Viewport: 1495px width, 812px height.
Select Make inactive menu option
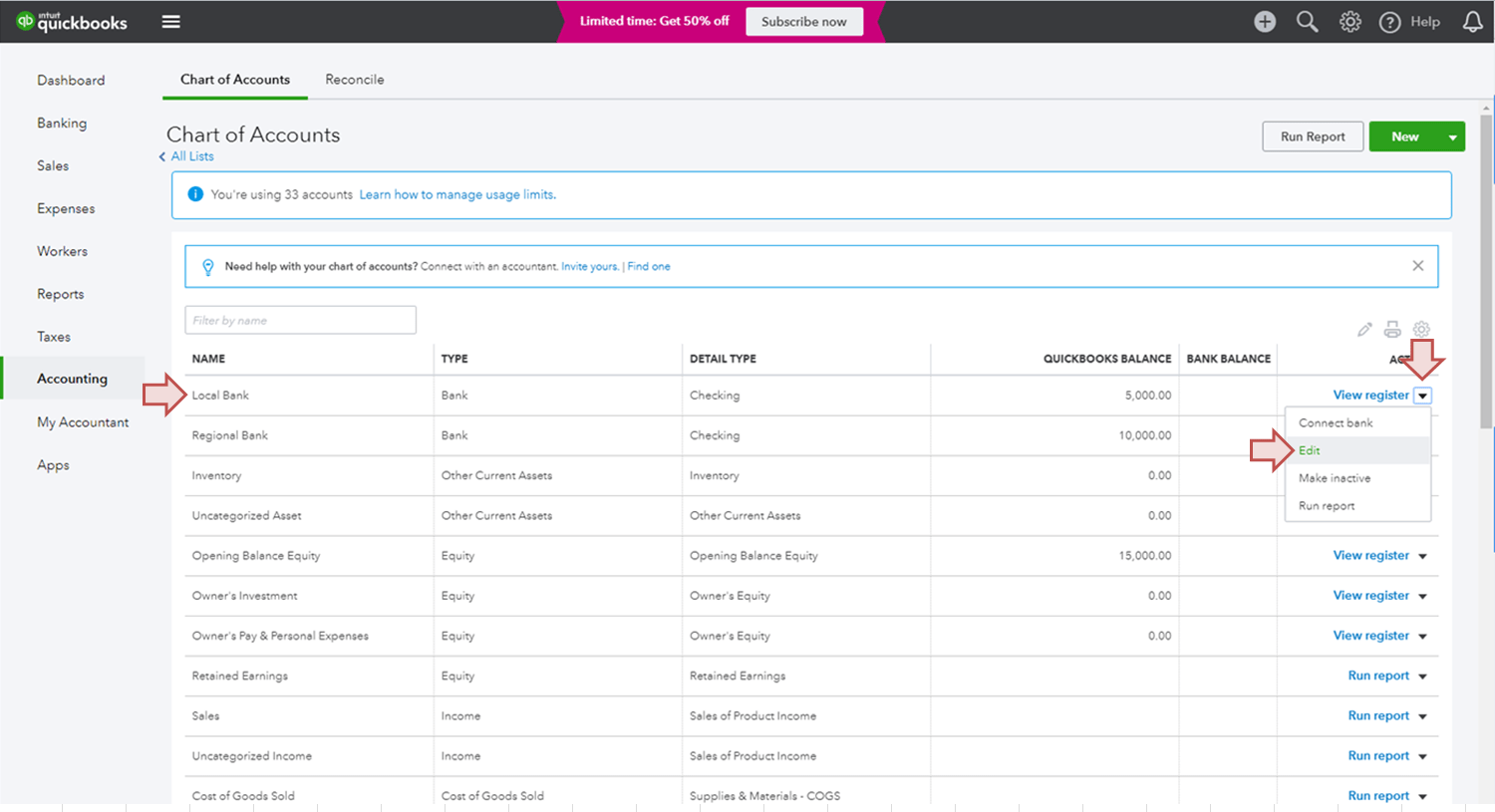click(1358, 478)
